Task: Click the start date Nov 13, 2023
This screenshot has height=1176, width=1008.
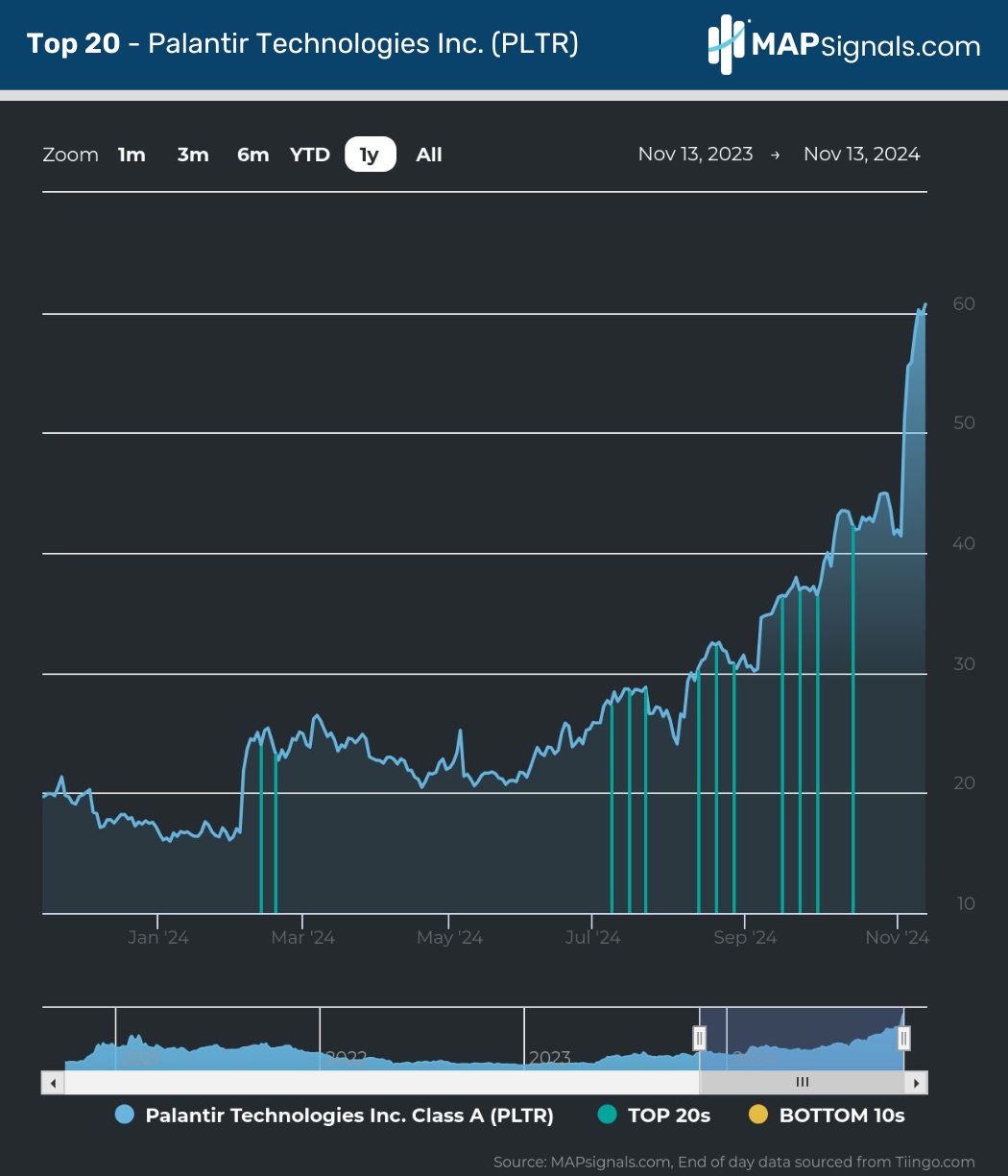Action: click(x=695, y=155)
